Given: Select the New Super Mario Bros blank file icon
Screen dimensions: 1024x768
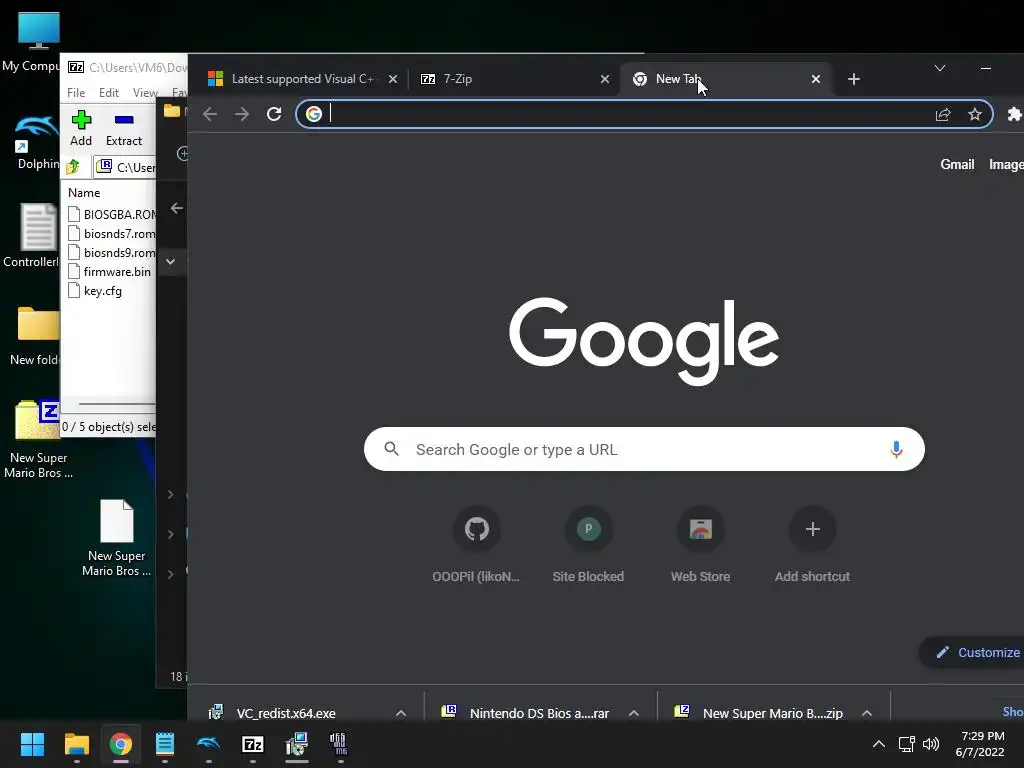Looking at the screenshot, I should (116, 538).
